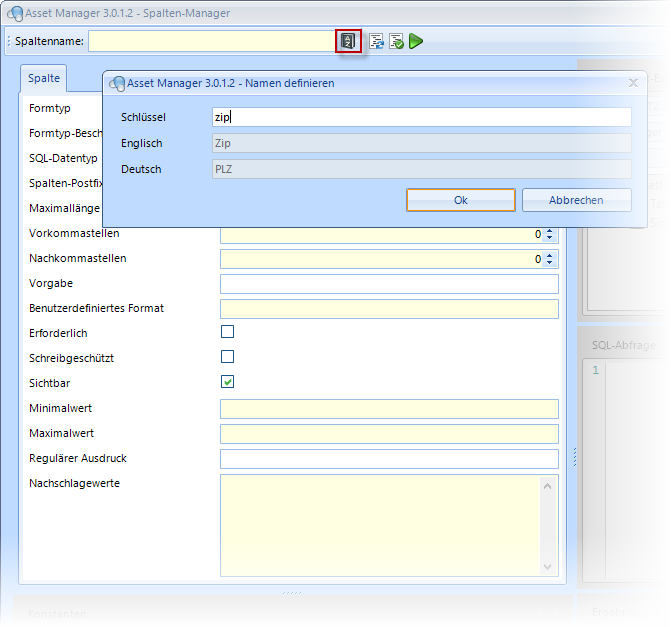The height and width of the screenshot is (627, 671).
Task: Click the Minimalwert input field
Action: click(x=389, y=409)
